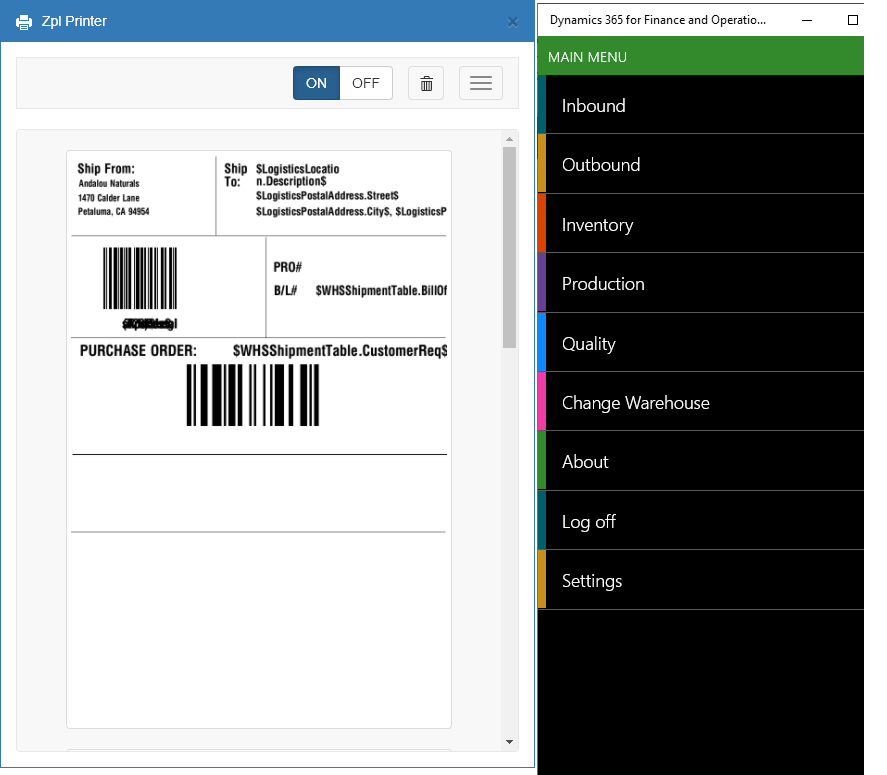
Task: Switch the printer toggle to OFF
Action: [366, 83]
